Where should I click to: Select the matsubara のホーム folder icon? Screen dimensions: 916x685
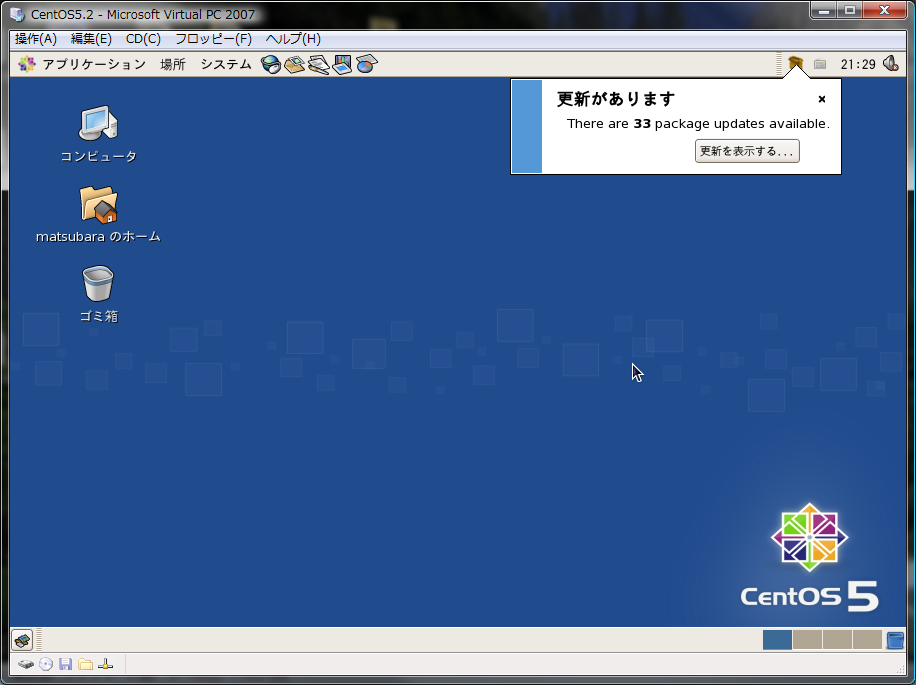click(98, 214)
